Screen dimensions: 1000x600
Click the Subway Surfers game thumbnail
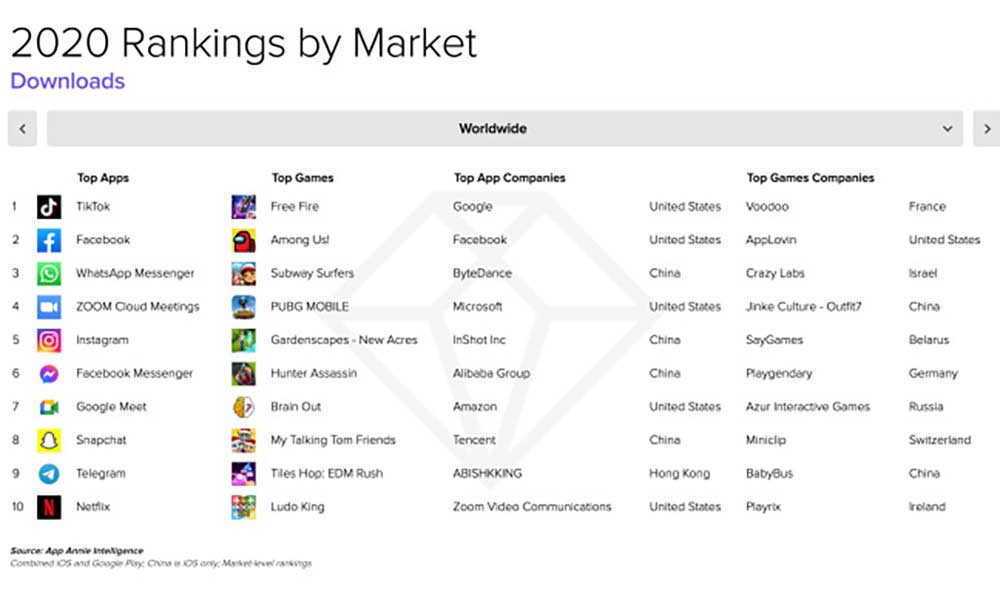[244, 274]
